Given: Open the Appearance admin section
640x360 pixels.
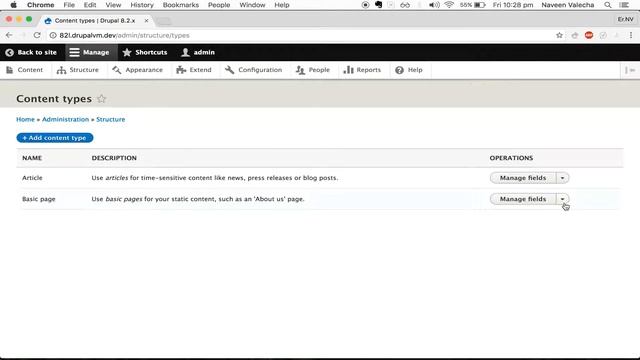Looking at the screenshot, I should click(x=138, y=70).
